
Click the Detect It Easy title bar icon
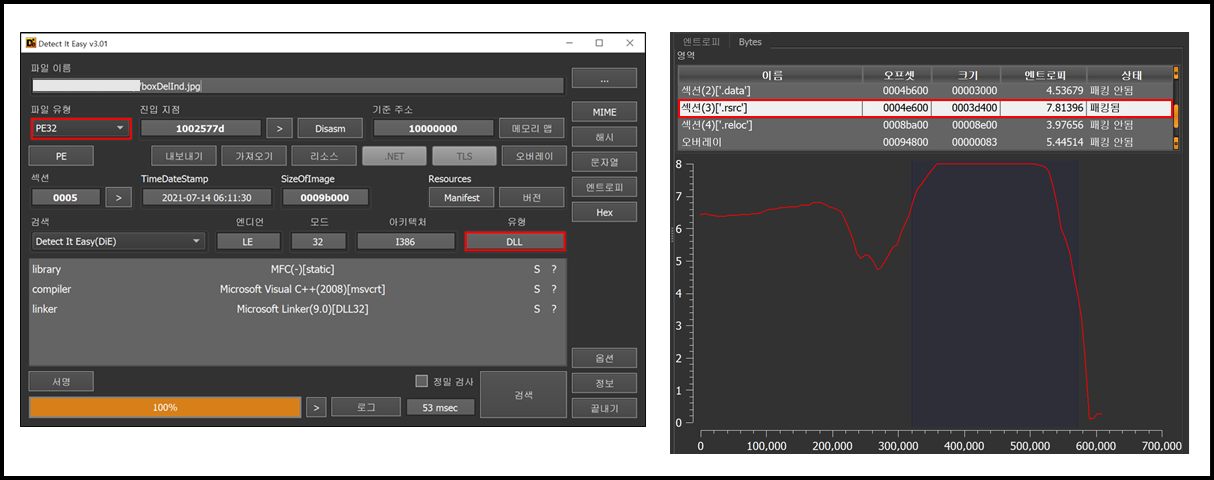coord(31,43)
